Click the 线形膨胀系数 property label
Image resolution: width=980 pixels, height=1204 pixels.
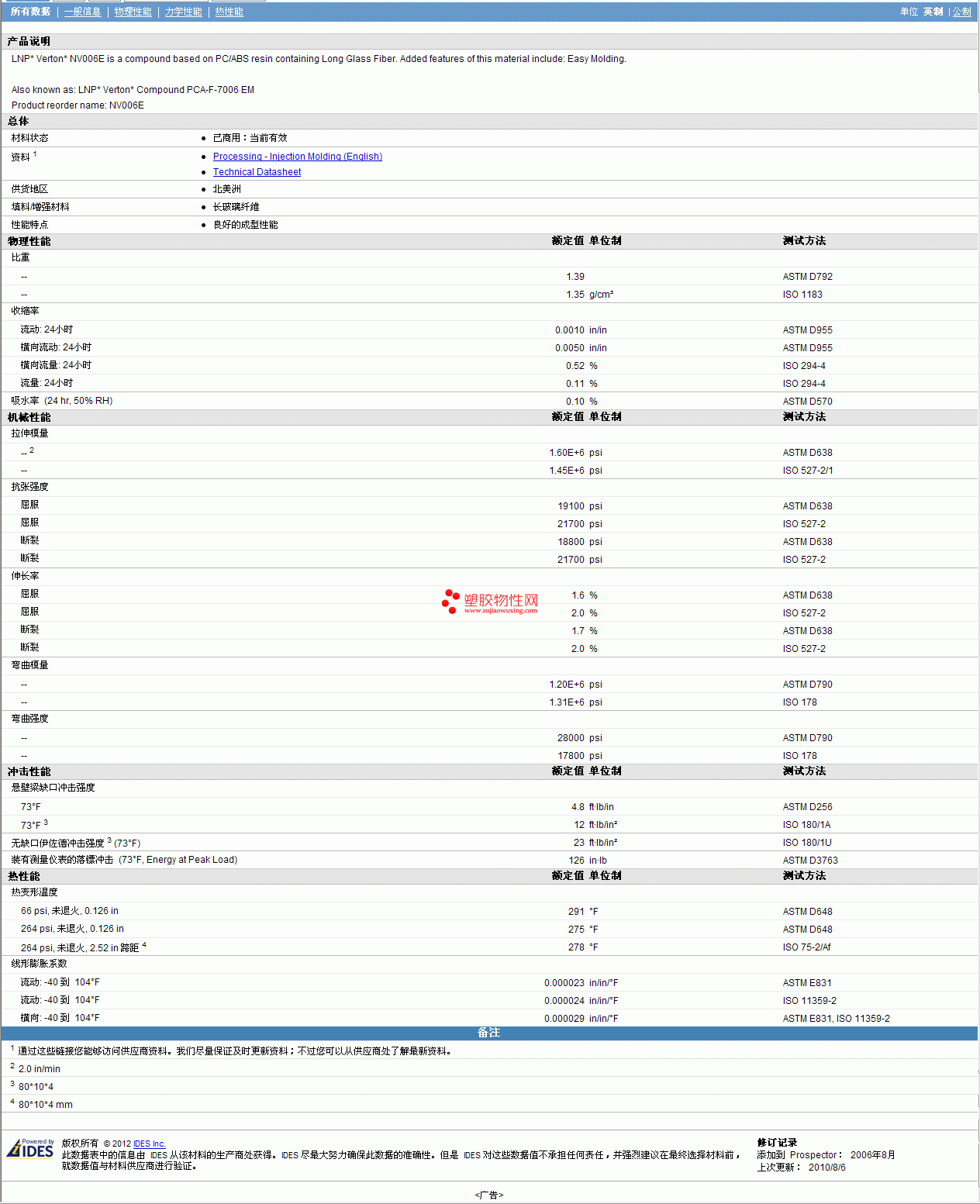39,964
